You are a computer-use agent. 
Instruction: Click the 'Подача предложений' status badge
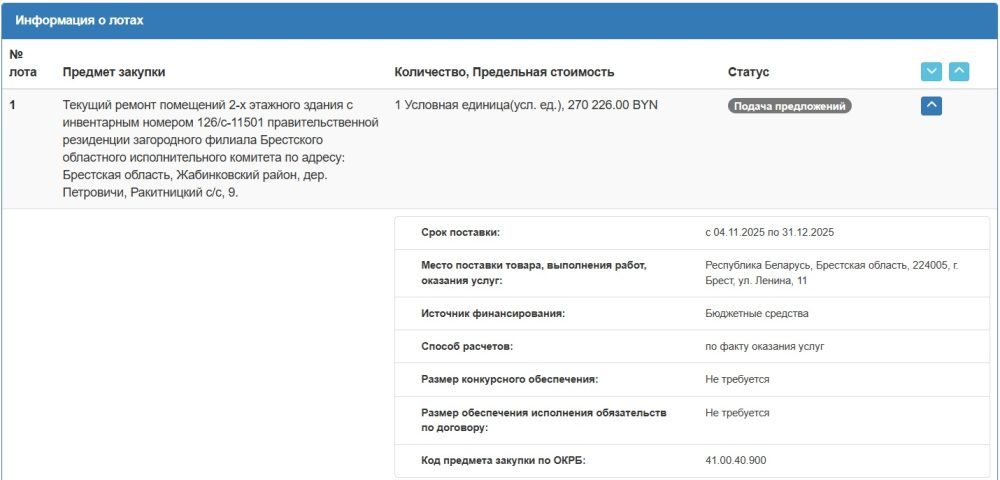(x=789, y=105)
